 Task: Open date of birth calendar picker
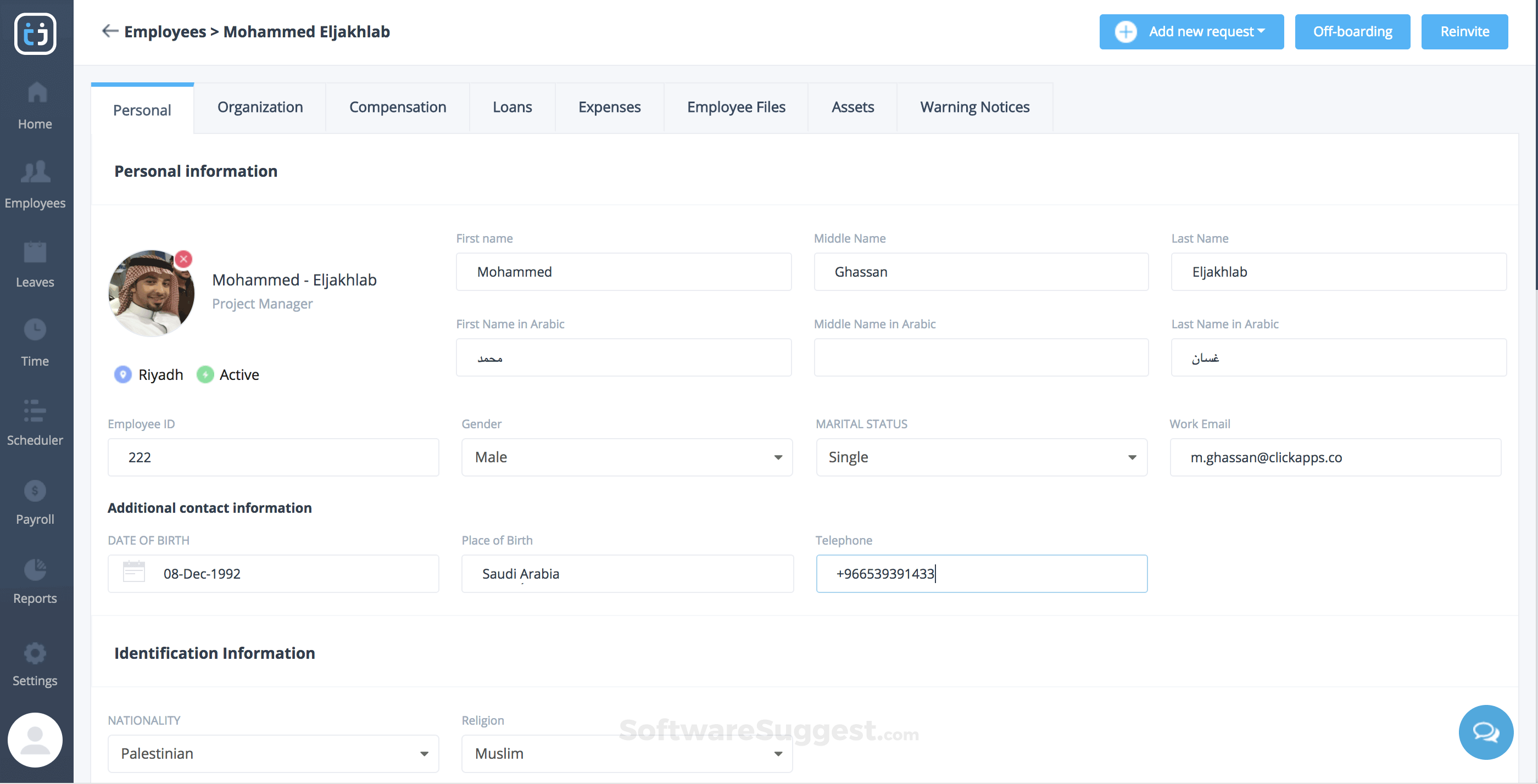(x=133, y=573)
